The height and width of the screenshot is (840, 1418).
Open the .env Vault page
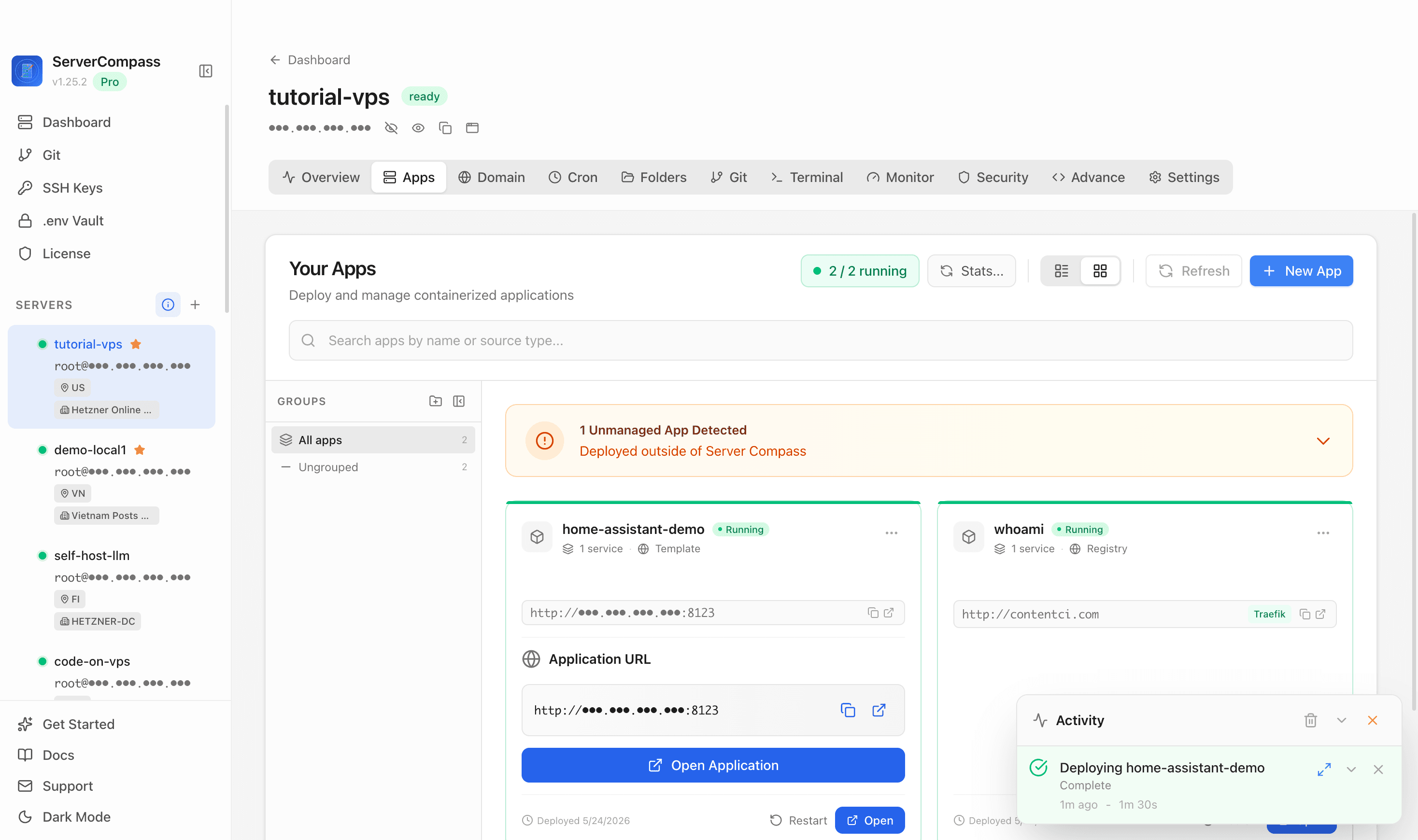pos(61,221)
